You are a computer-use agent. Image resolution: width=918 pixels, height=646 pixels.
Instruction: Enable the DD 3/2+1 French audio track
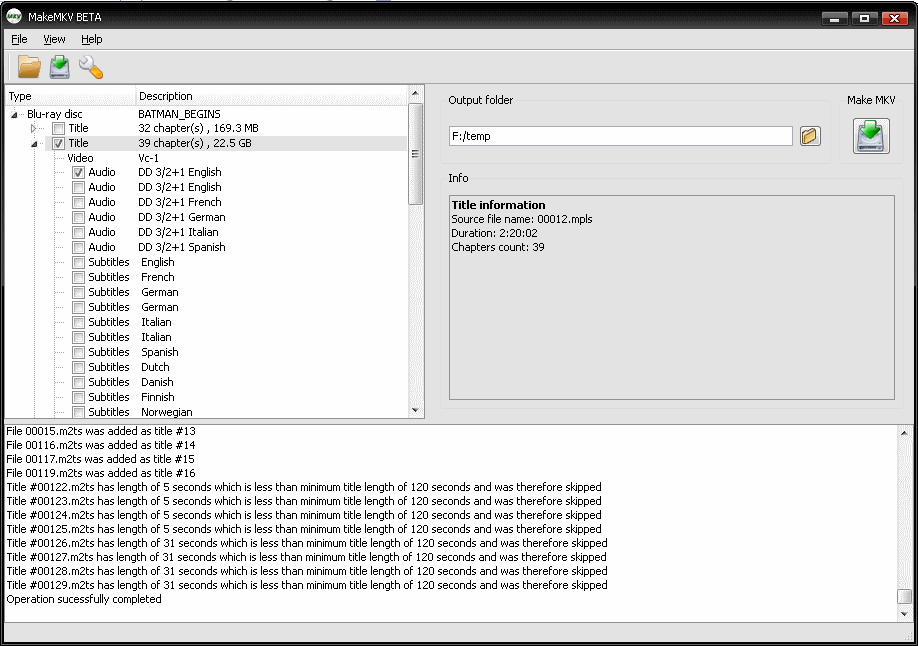[78, 203]
